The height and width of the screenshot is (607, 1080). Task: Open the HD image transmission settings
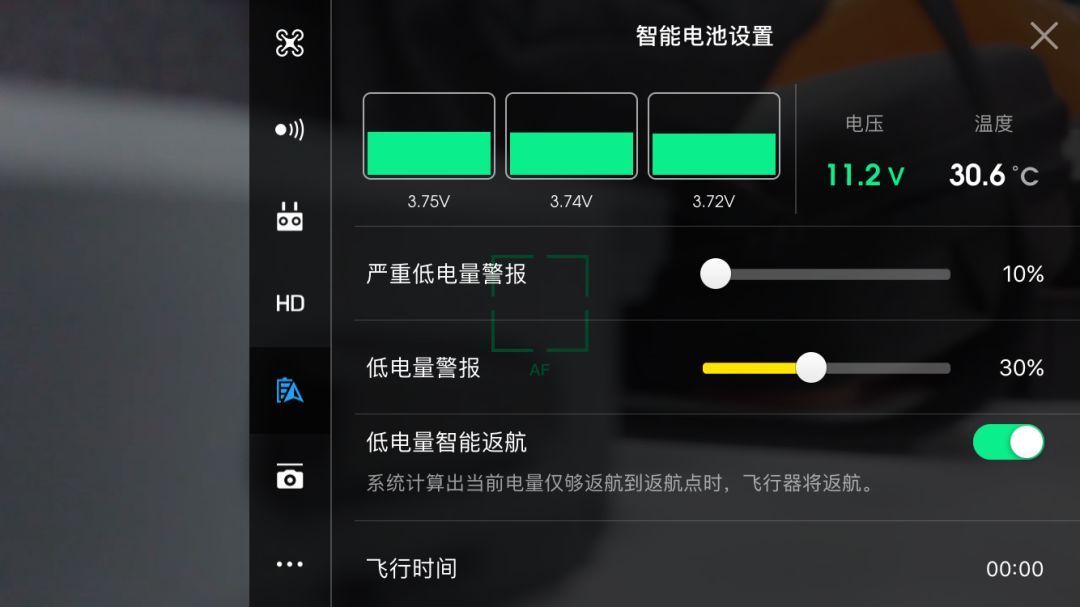tap(290, 303)
